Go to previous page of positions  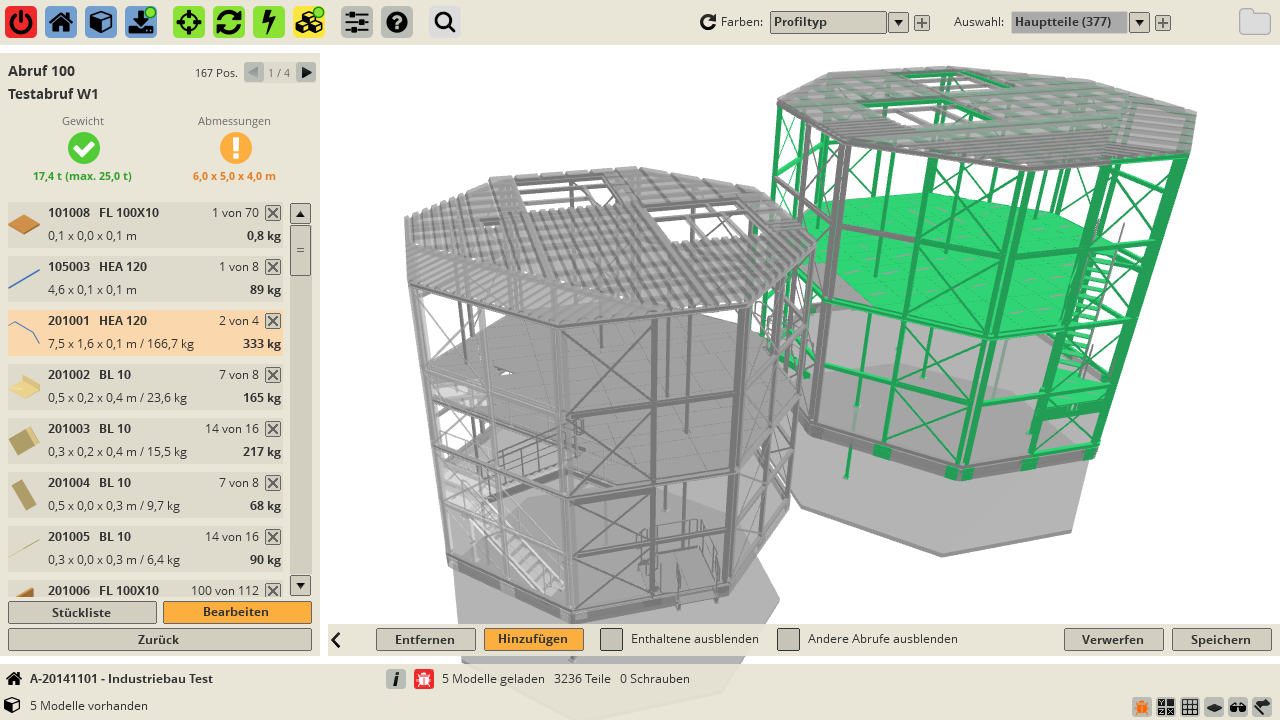pyautogui.click(x=254, y=72)
